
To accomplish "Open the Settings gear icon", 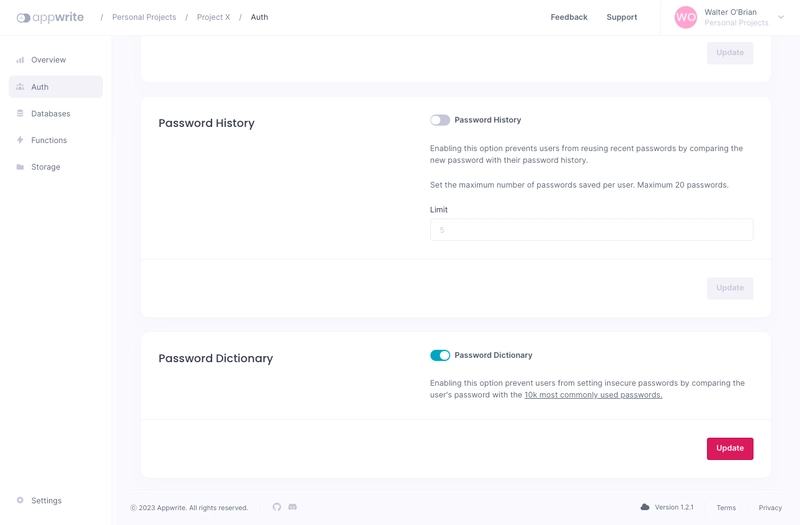I will point(20,500).
